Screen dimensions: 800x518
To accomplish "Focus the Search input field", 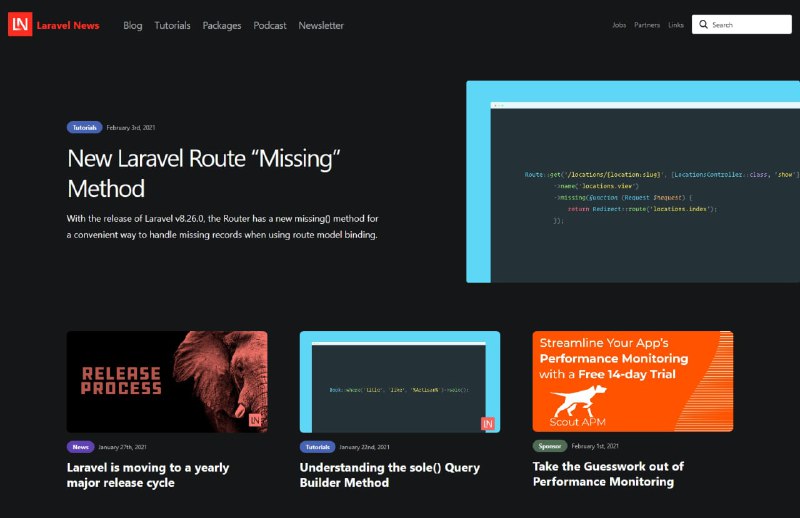I will (741, 24).
